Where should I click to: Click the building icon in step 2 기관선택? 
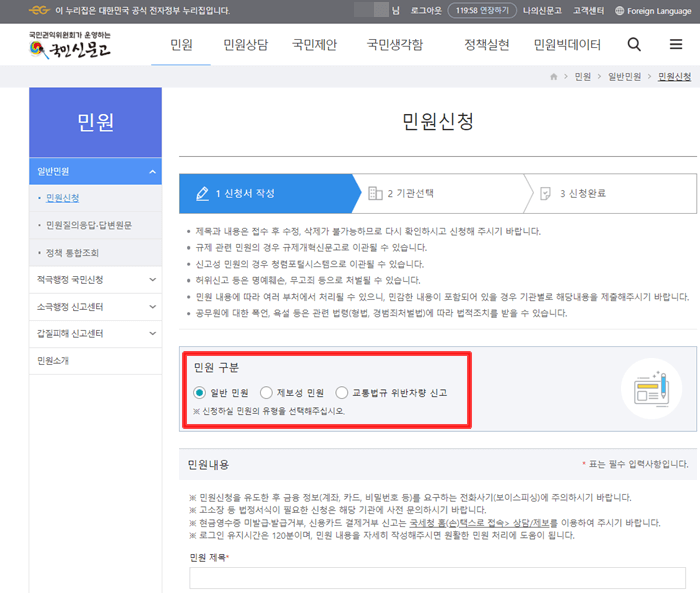click(x=375, y=193)
